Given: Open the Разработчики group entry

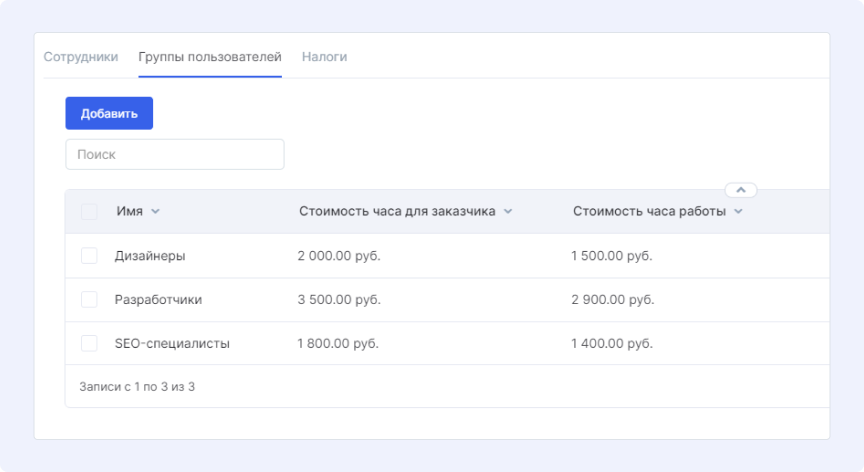Looking at the screenshot, I should (x=158, y=300).
